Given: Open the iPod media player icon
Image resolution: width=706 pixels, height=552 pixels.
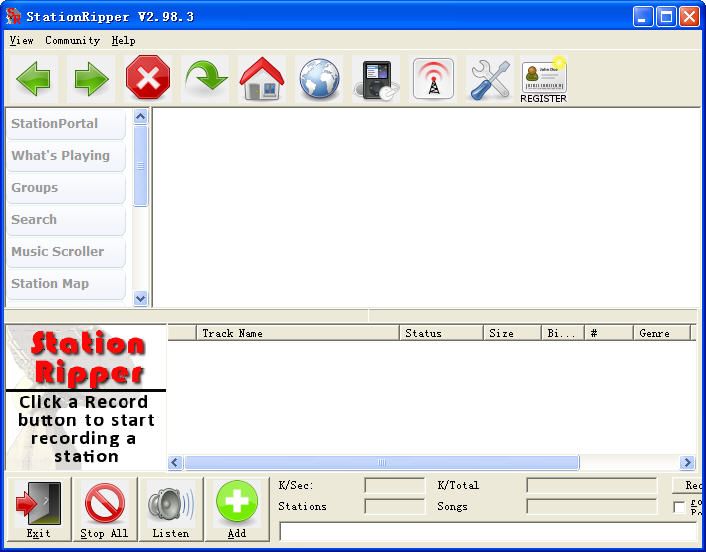Looking at the screenshot, I should tap(376, 79).
